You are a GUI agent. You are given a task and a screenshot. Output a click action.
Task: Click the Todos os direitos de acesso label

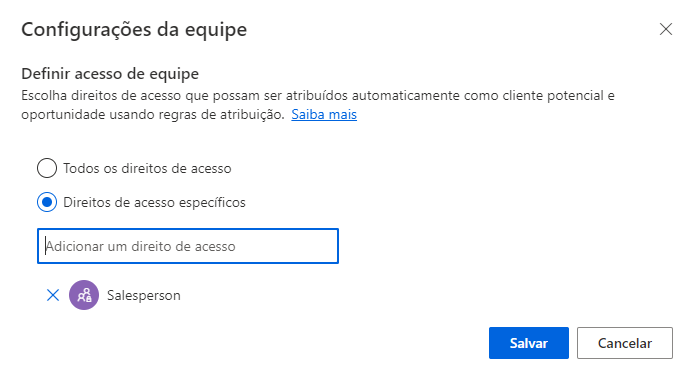pyautogui.click(x=147, y=168)
